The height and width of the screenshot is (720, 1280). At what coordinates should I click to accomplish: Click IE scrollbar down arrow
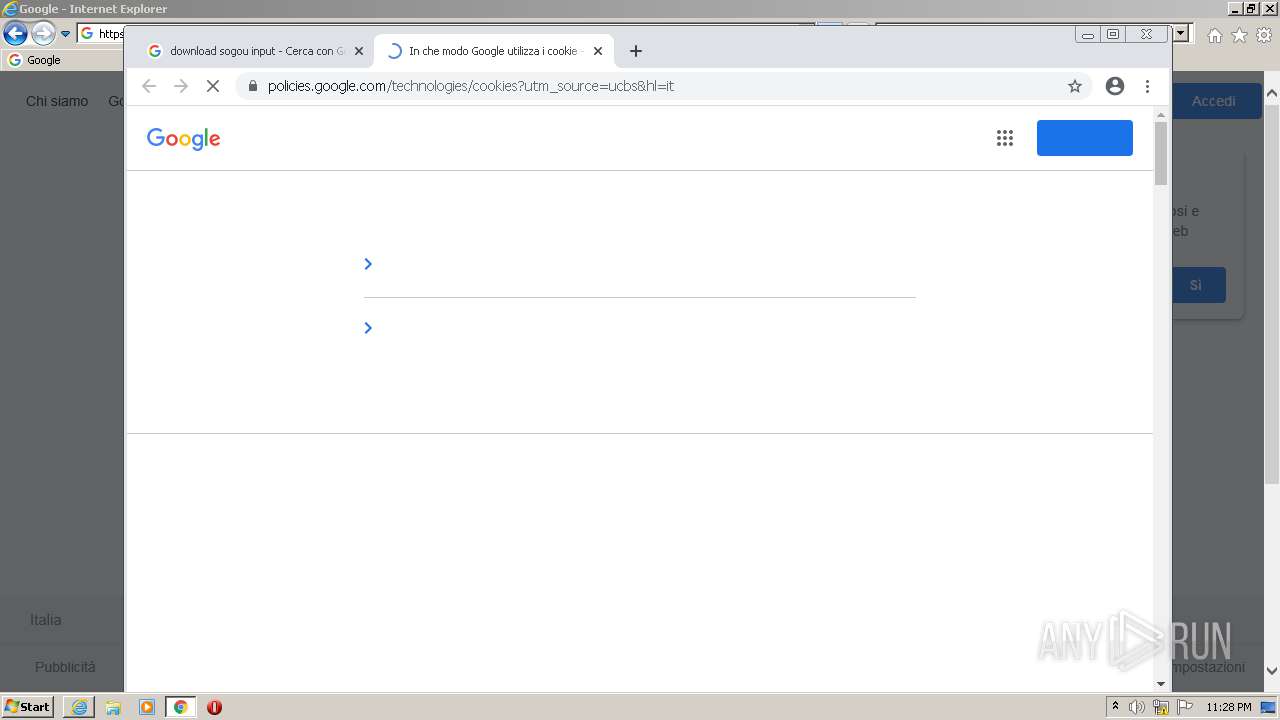pyautogui.click(x=1272, y=671)
